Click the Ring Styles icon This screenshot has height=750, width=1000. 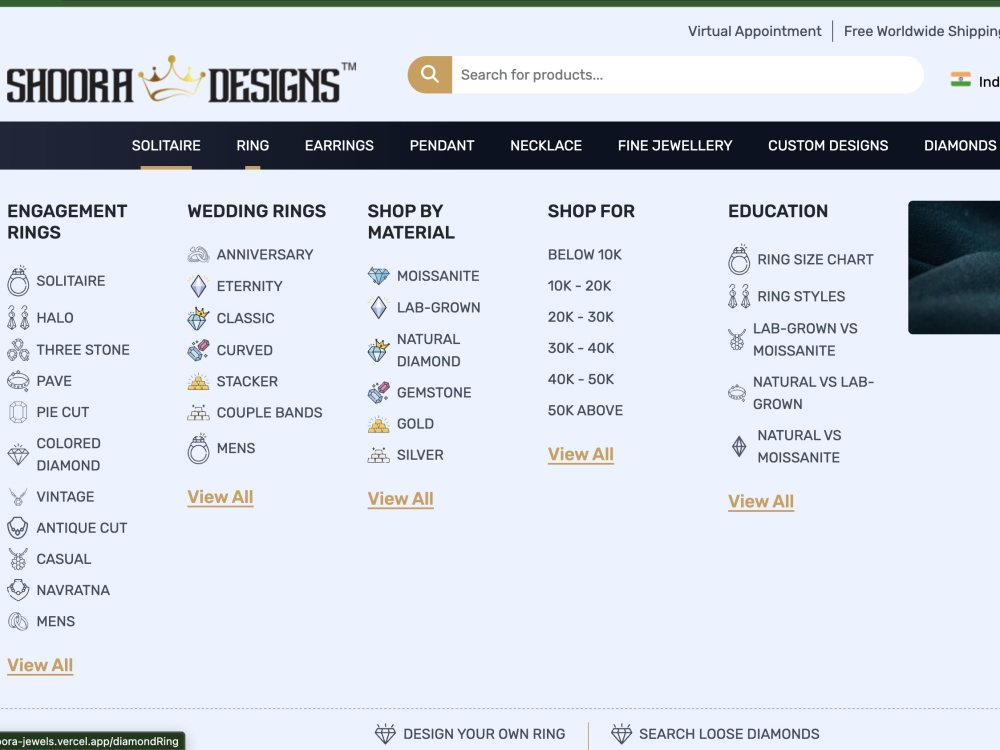tap(739, 296)
